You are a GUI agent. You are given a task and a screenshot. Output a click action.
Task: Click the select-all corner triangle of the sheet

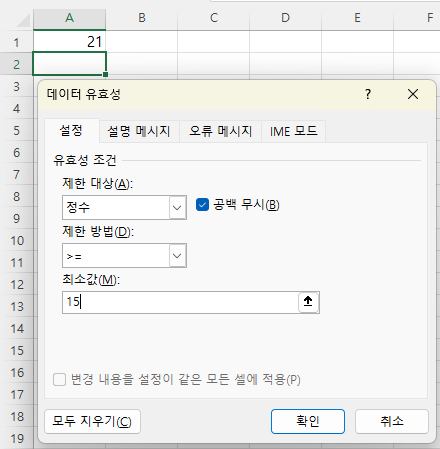(x=23, y=21)
